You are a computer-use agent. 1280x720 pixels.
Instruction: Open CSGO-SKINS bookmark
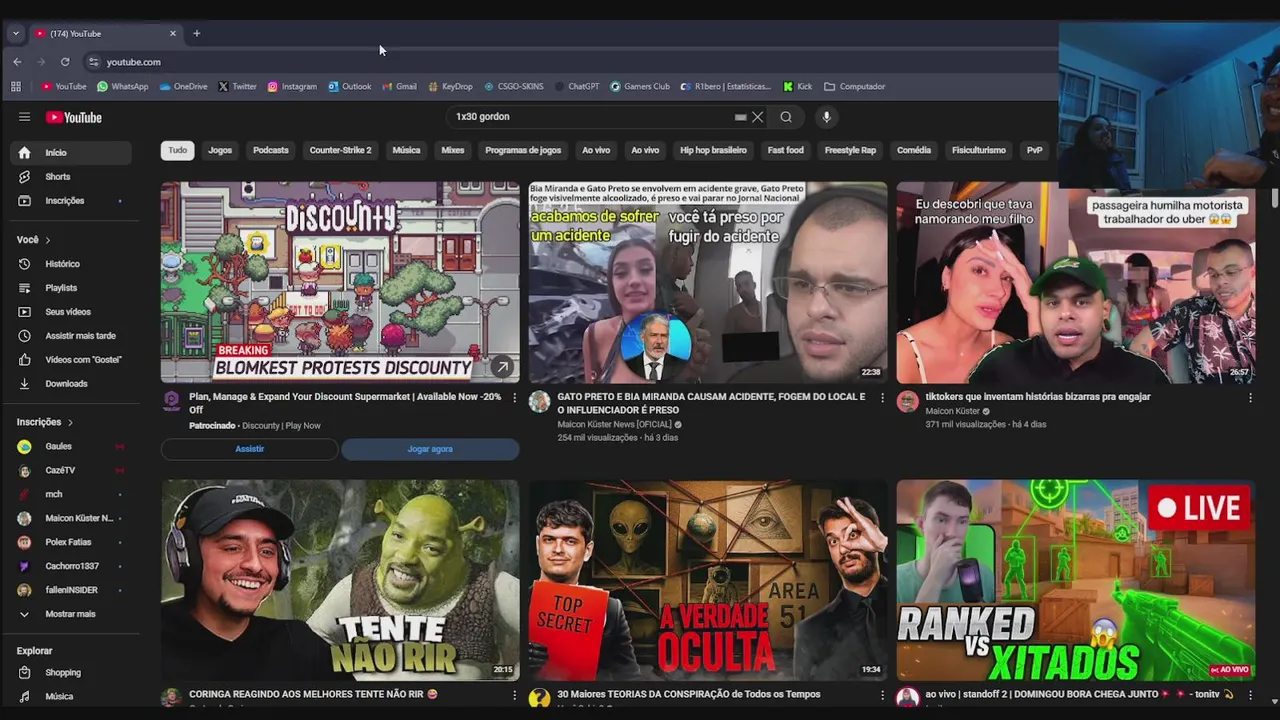(x=513, y=87)
